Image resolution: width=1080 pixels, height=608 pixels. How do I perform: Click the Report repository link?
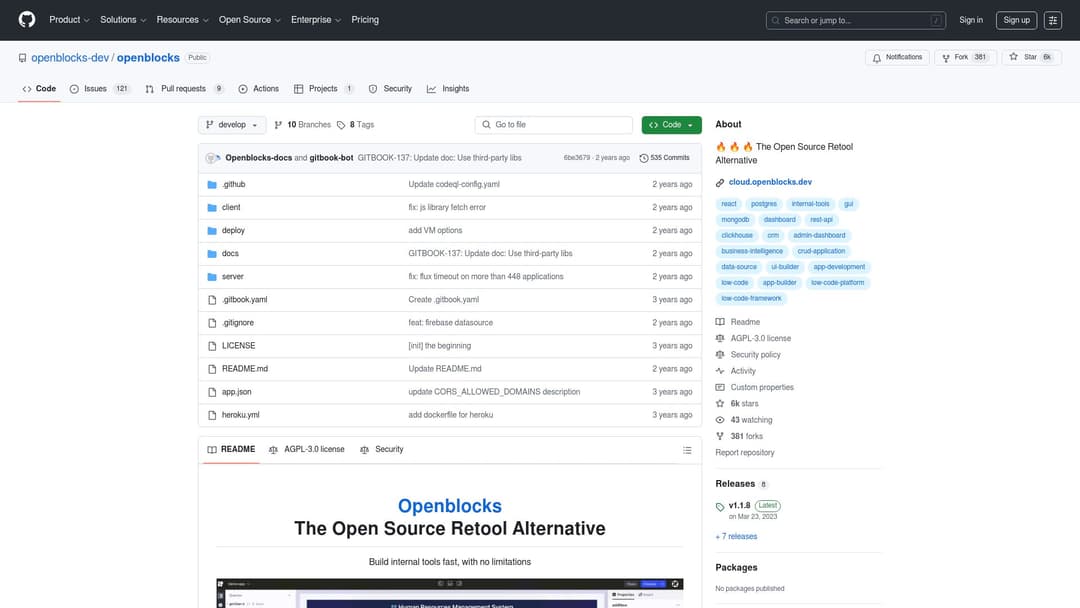click(x=745, y=453)
